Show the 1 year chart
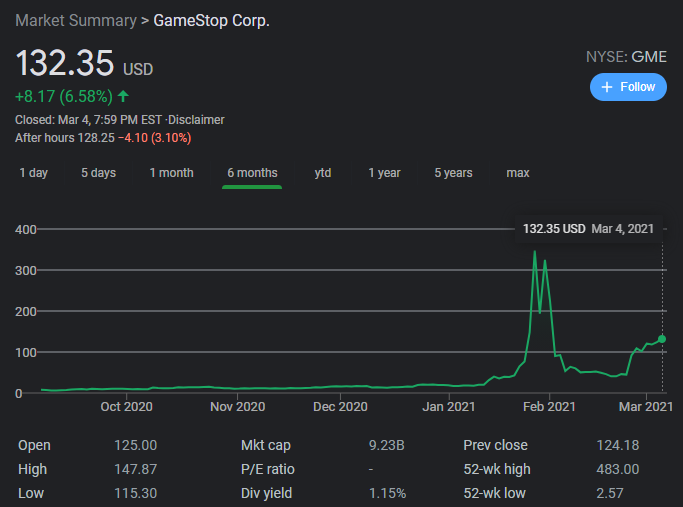 point(384,173)
